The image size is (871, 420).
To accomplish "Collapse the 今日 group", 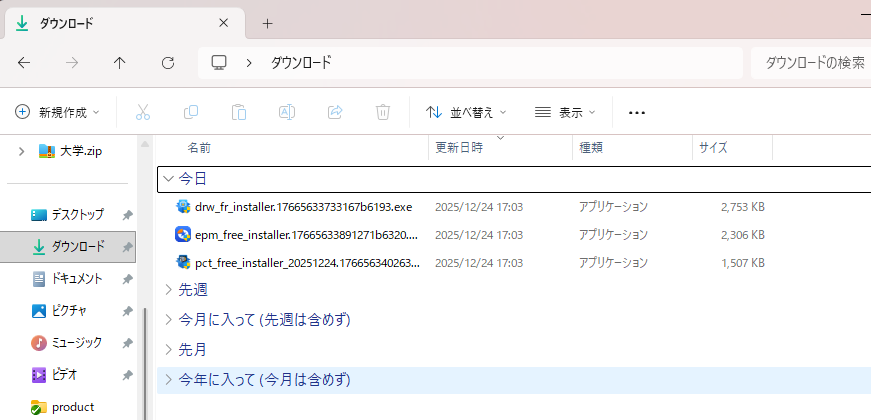I will coord(168,178).
